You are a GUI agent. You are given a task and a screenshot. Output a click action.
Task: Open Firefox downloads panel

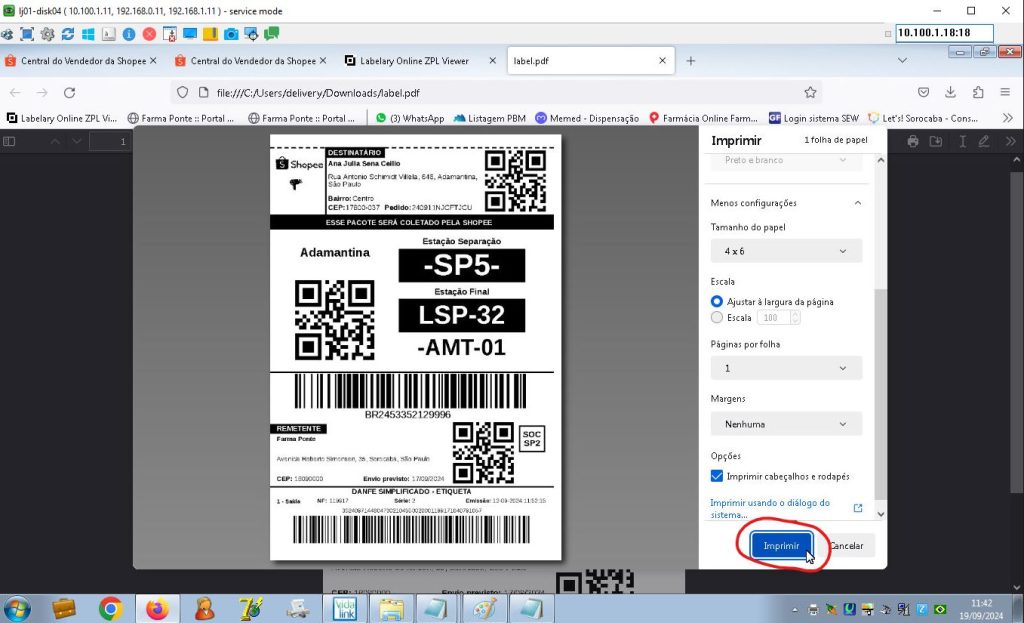pyautogui.click(x=950, y=93)
